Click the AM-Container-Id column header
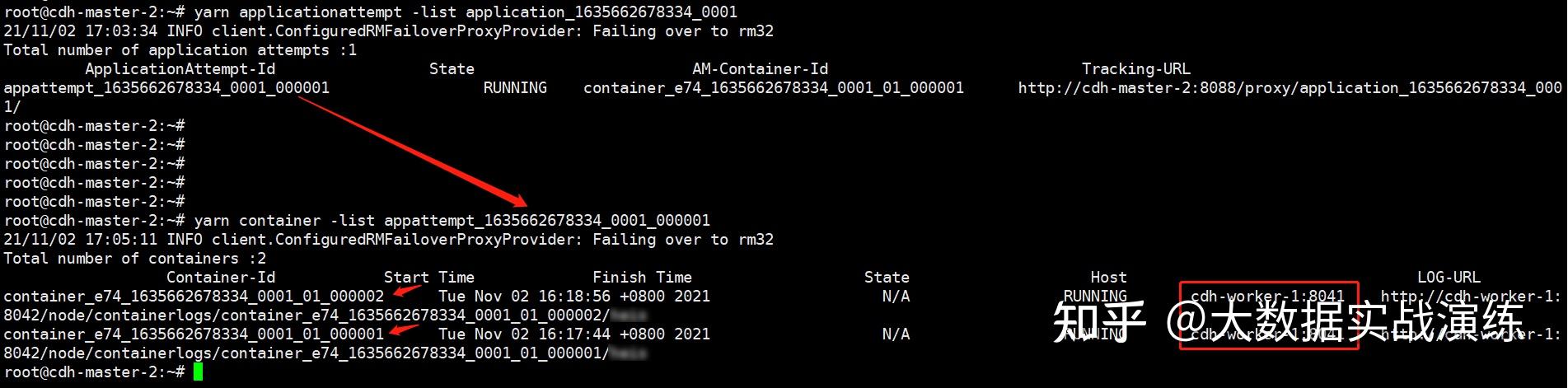The image size is (1568, 388). pyautogui.click(x=760, y=69)
